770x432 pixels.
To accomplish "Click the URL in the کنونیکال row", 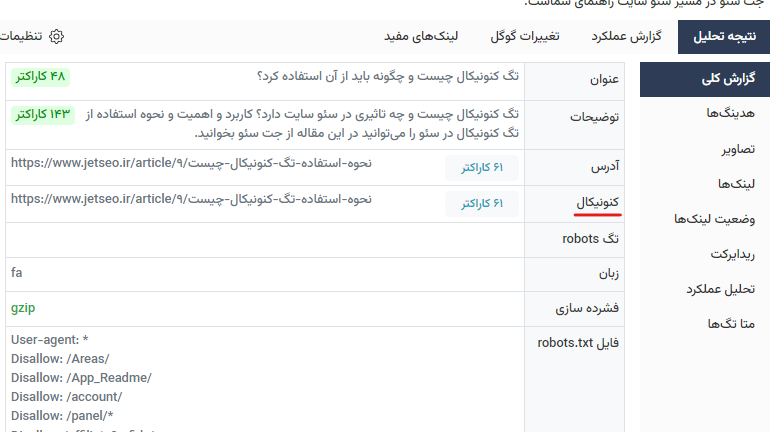I will pos(191,199).
